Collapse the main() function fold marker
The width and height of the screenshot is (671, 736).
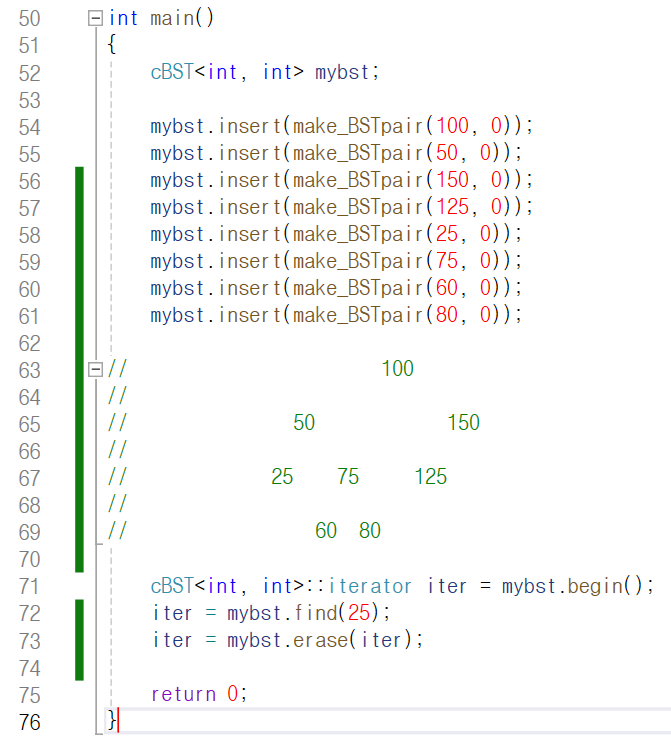click(x=95, y=18)
